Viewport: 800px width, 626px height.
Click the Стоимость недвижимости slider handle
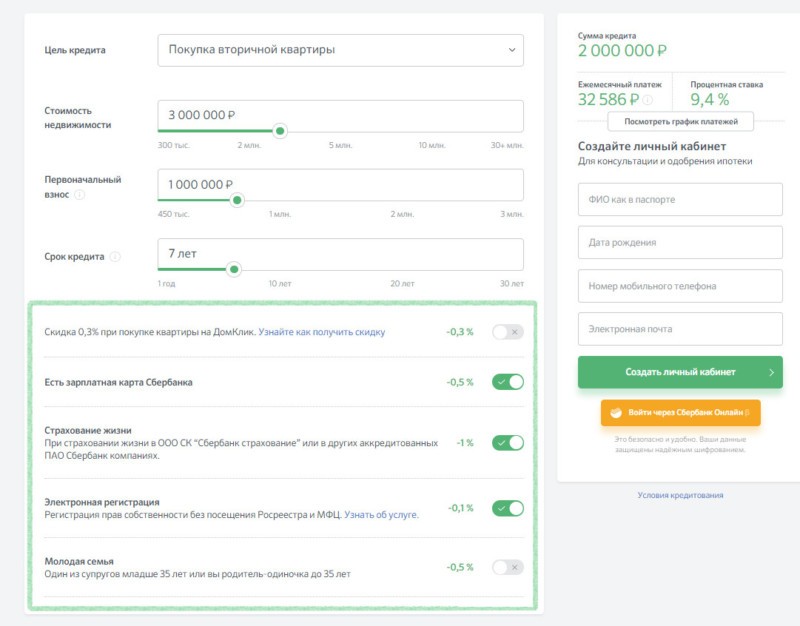pos(280,131)
